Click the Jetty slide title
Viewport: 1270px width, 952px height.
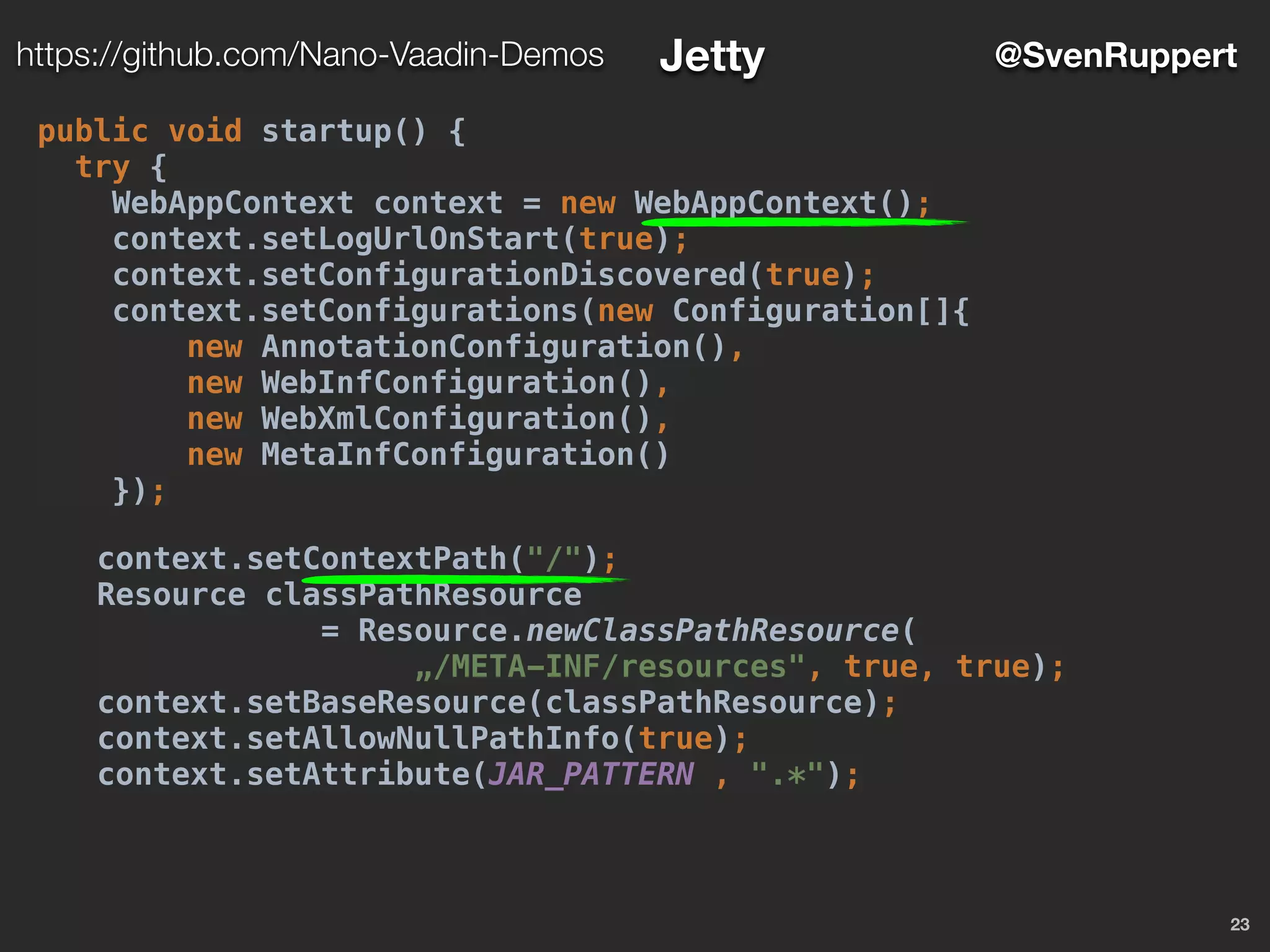pyautogui.click(x=711, y=56)
